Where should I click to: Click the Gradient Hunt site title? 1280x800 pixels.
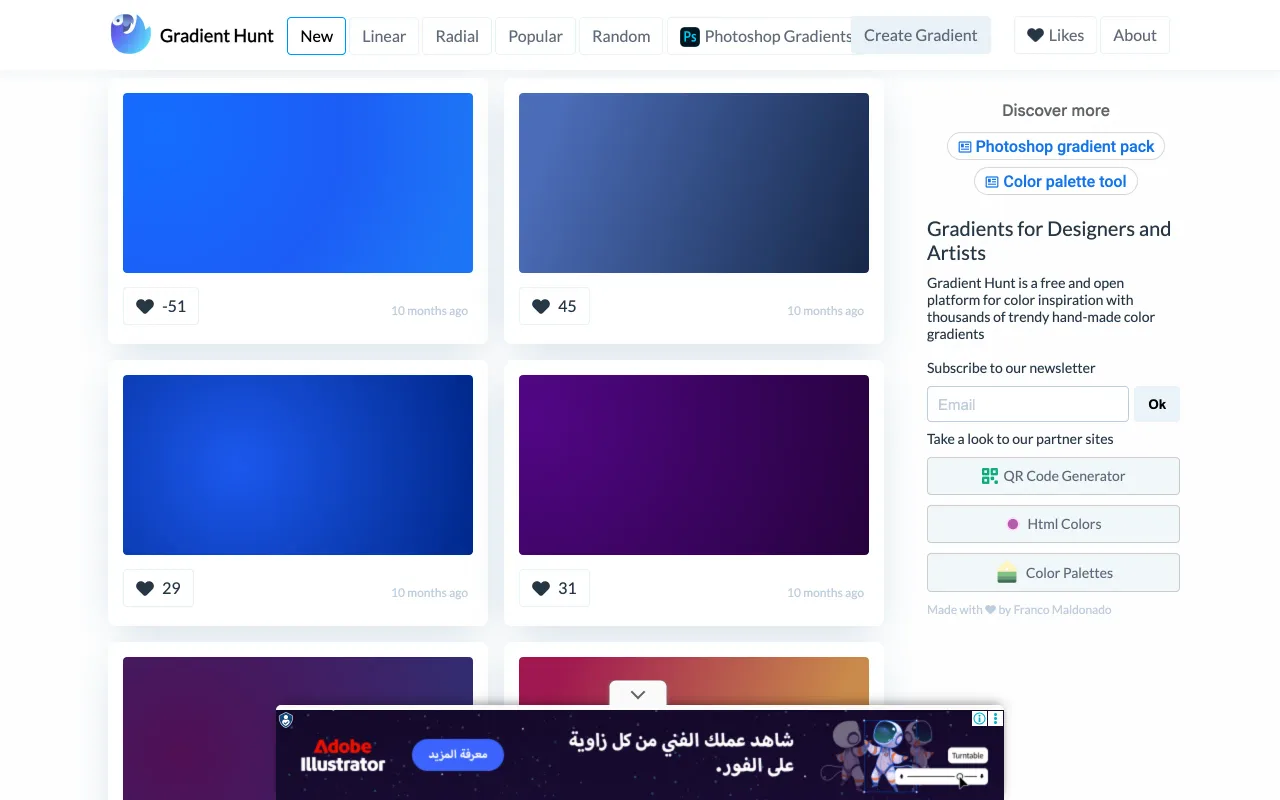click(x=217, y=36)
